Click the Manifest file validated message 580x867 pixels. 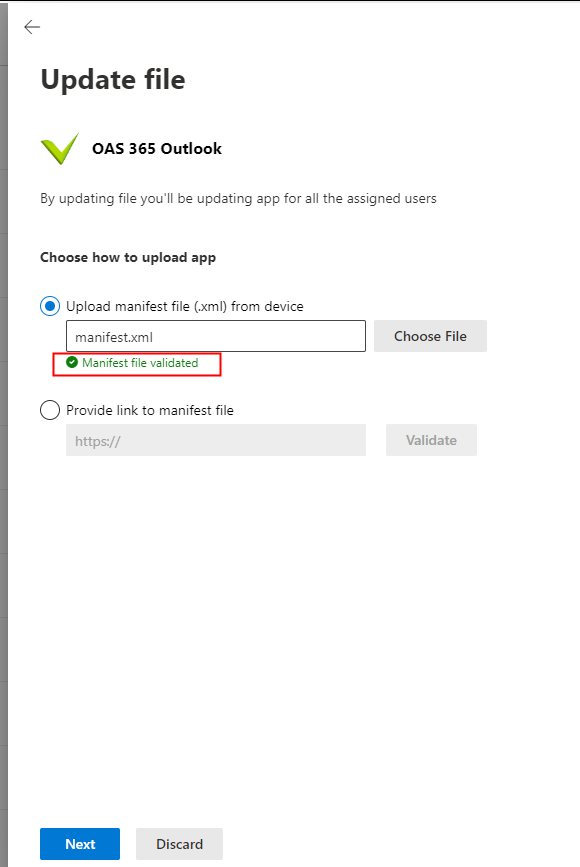pos(140,363)
